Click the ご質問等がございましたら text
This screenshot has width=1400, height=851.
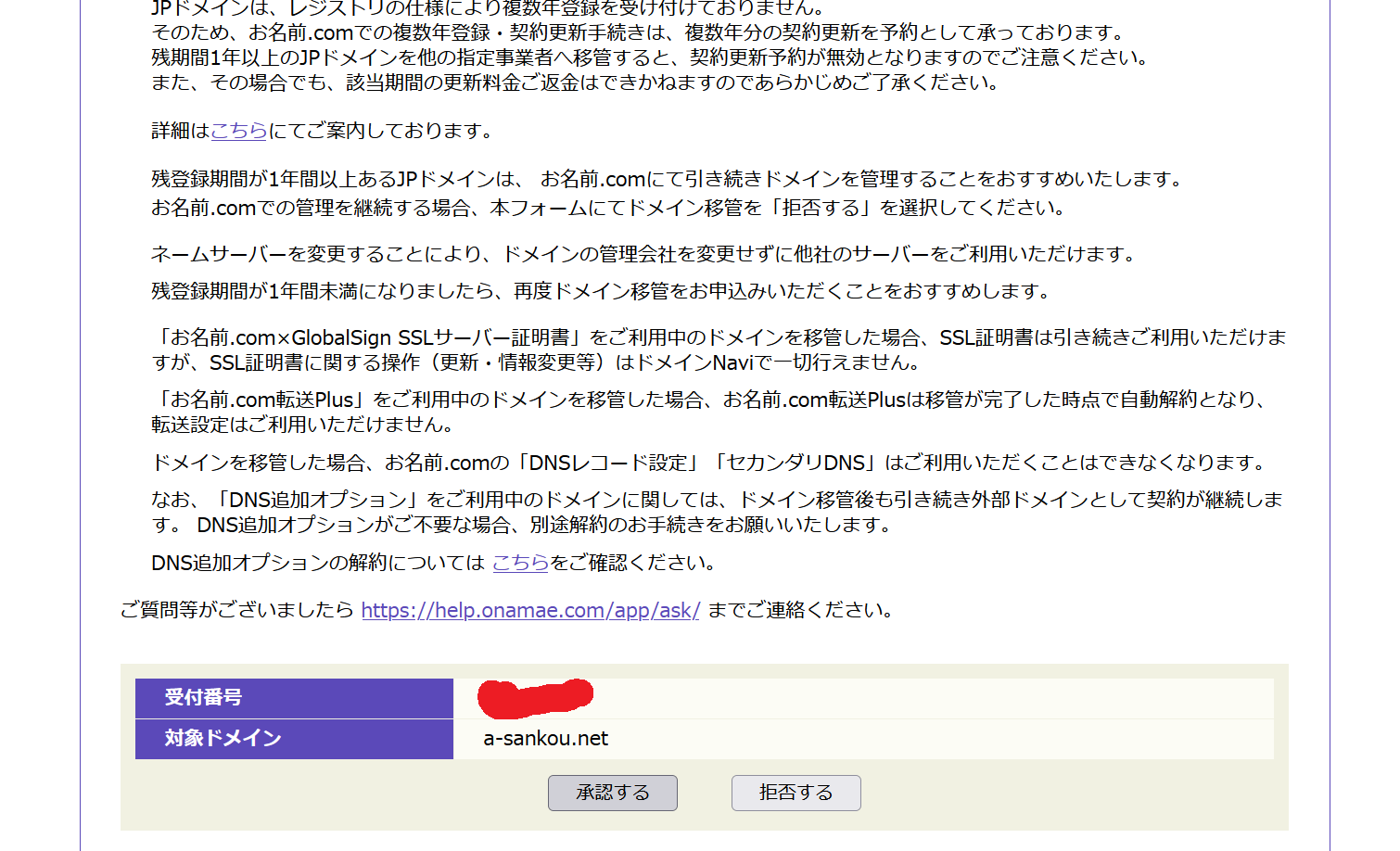pos(237,610)
